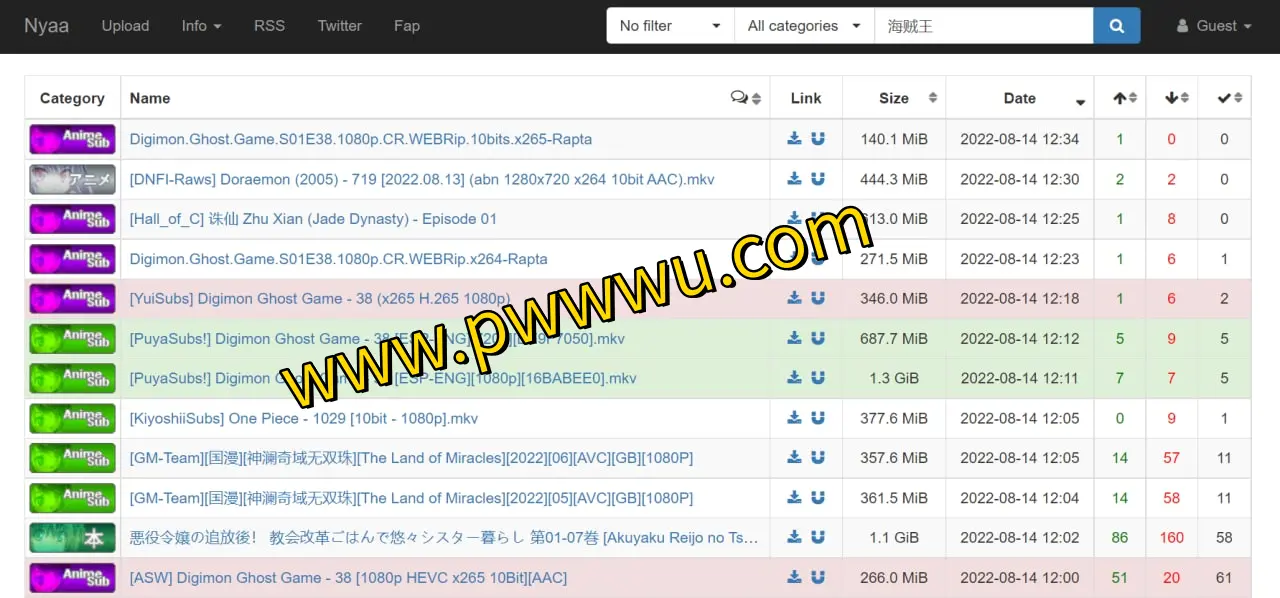Sort by completed downloads checkmark column
Image resolution: width=1280 pixels, height=598 pixels.
[x=1229, y=98]
